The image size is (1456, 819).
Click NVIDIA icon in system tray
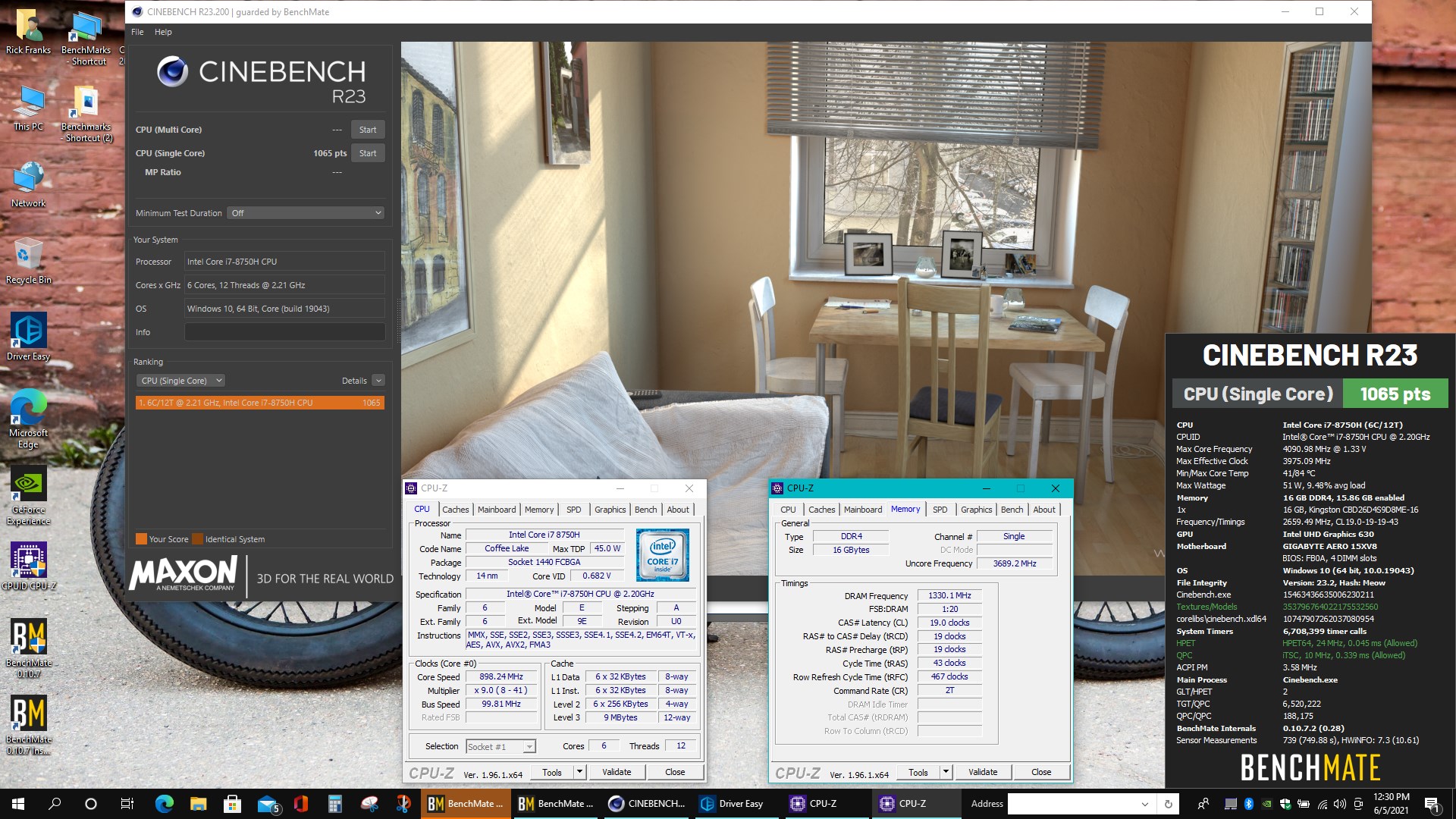1266,804
